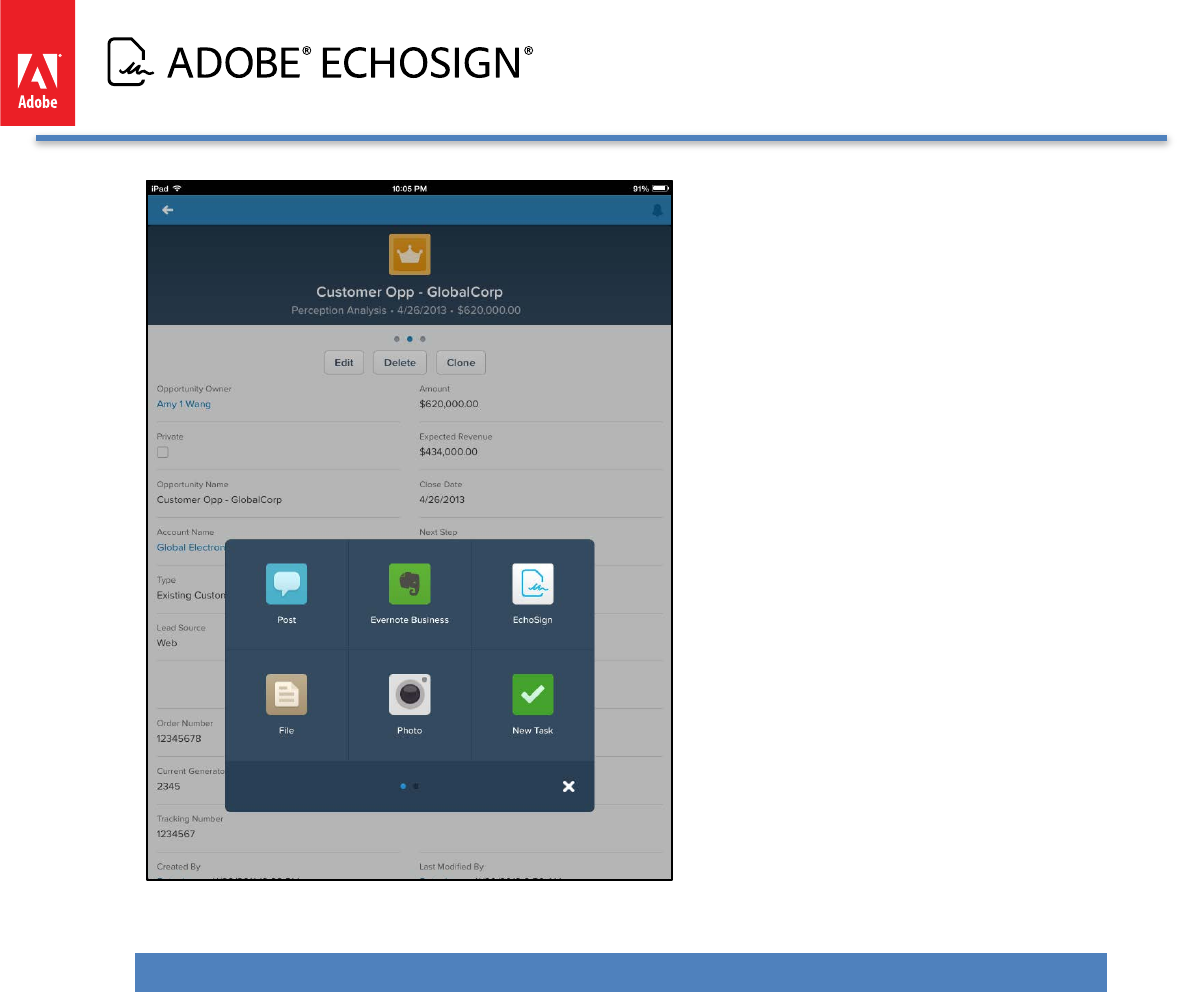Click the Clone button

click(x=461, y=362)
